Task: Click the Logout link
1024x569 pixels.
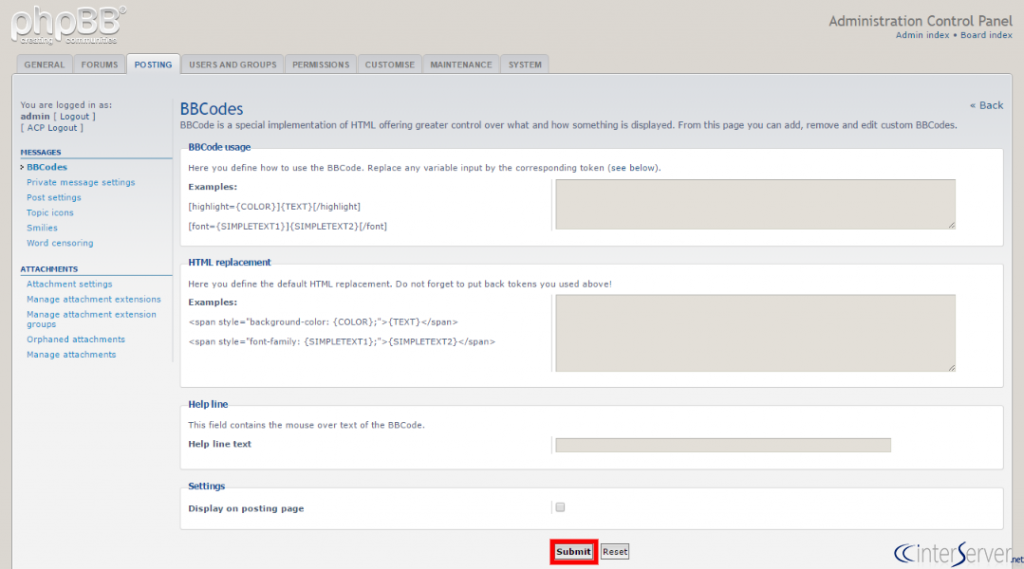Action: coord(74,116)
